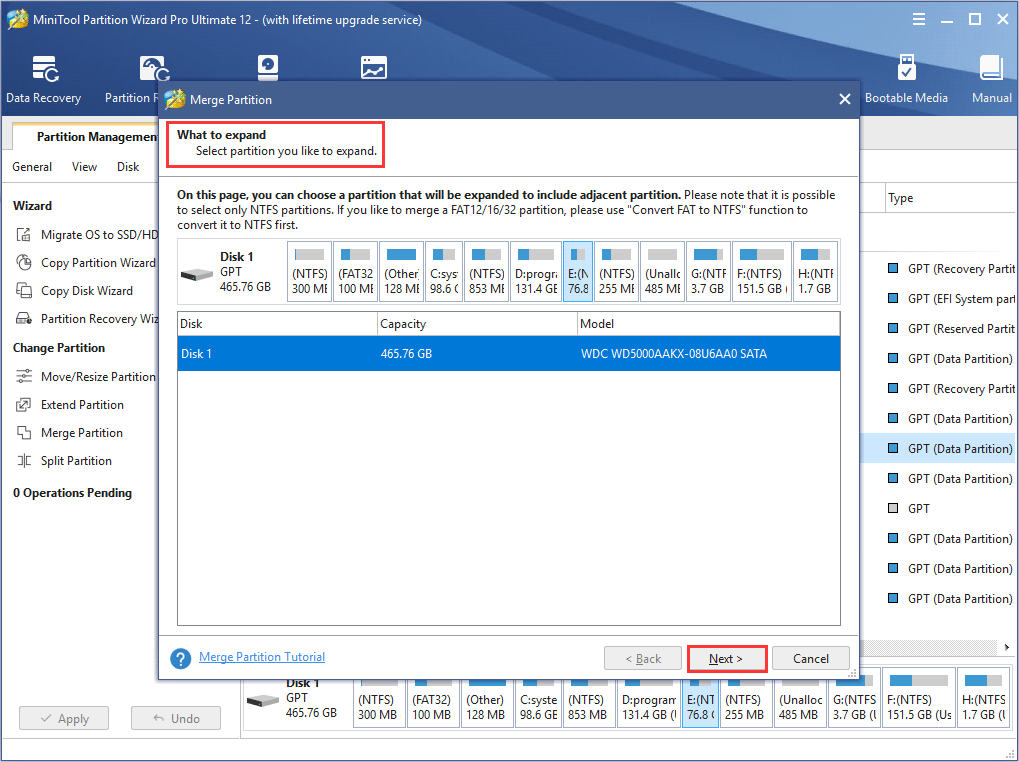
Task: Close the Merge Partition dialog
Action: click(845, 99)
